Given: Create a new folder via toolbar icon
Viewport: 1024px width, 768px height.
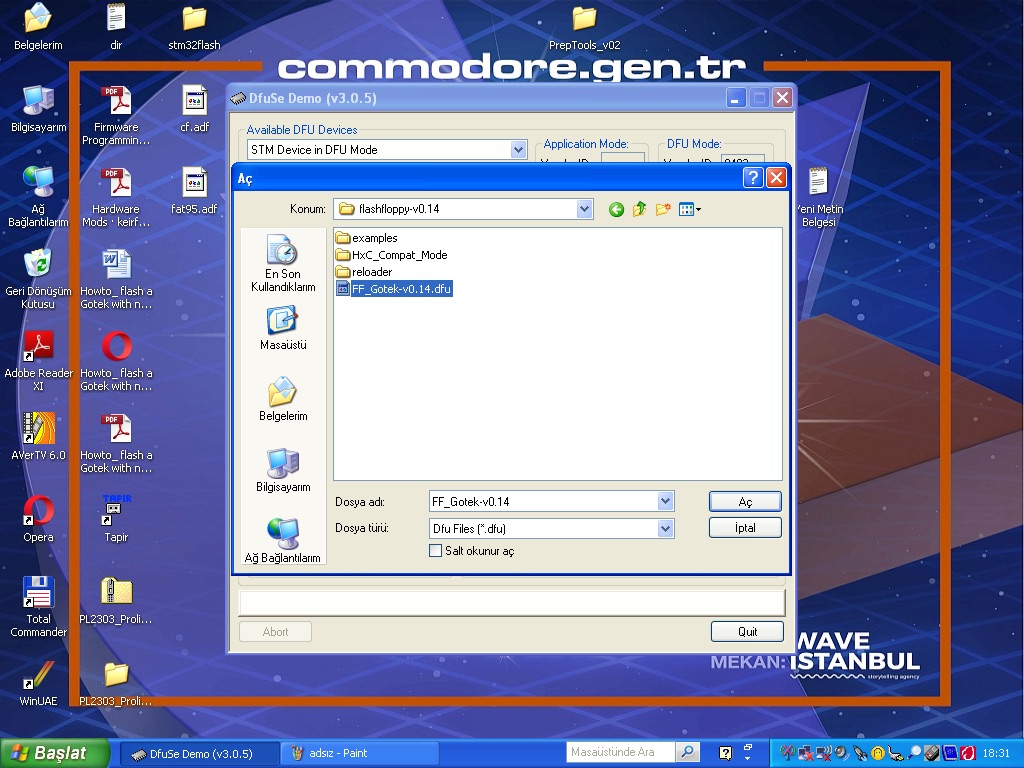Looking at the screenshot, I should [x=663, y=209].
